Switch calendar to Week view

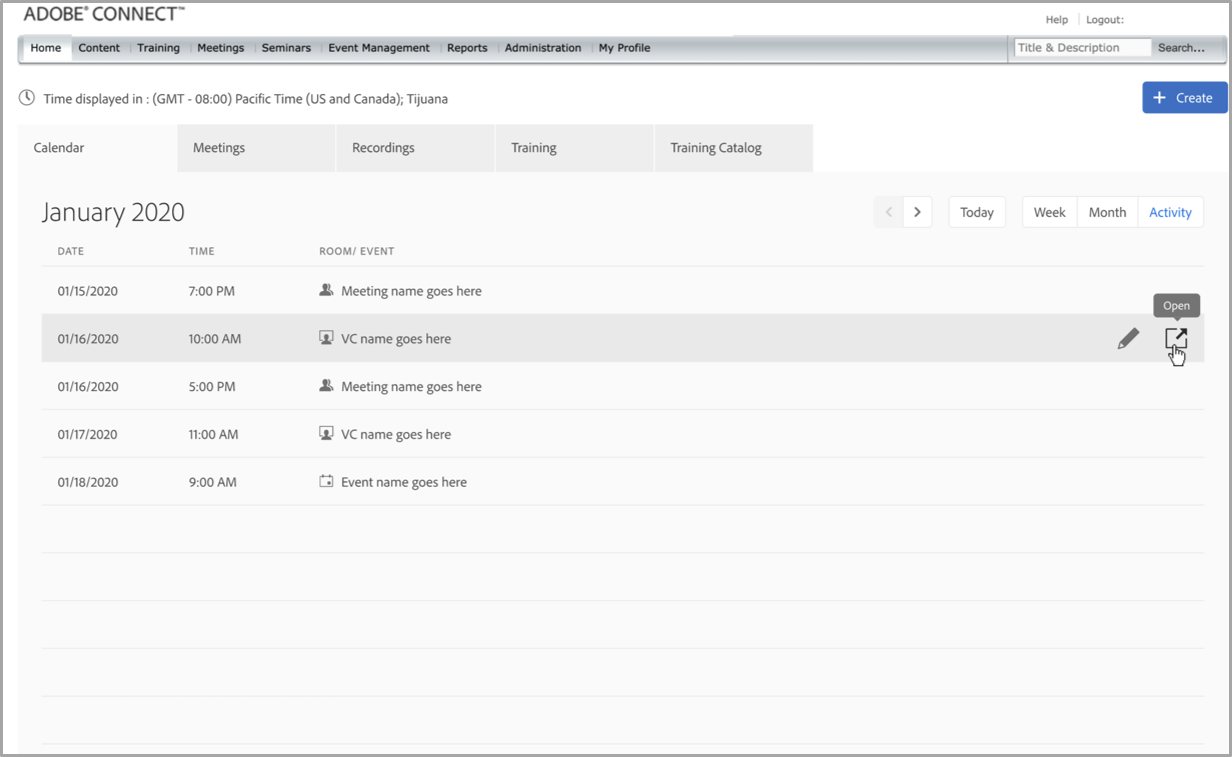[1049, 212]
